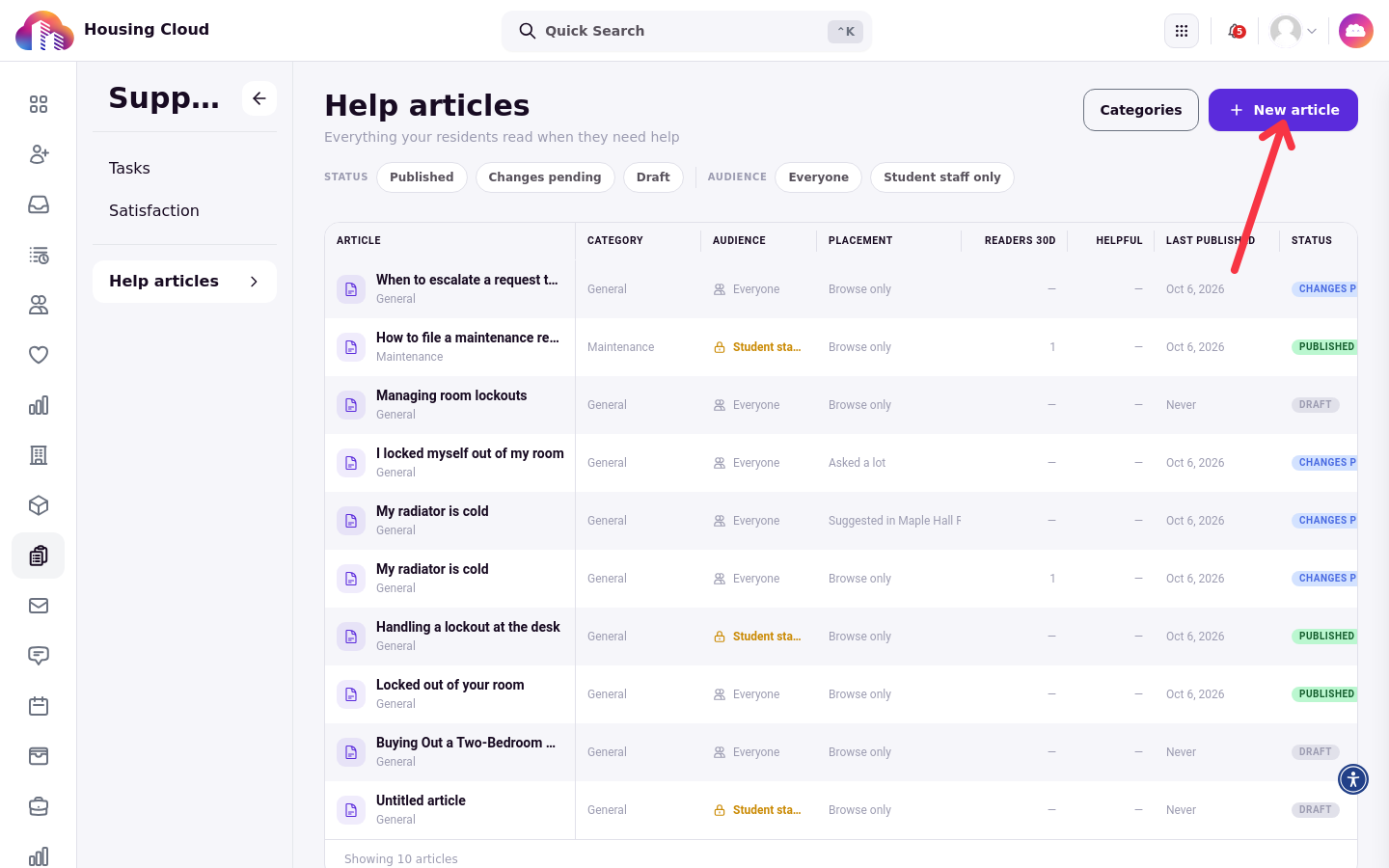Toggle the Changes pending status filter

(545, 177)
